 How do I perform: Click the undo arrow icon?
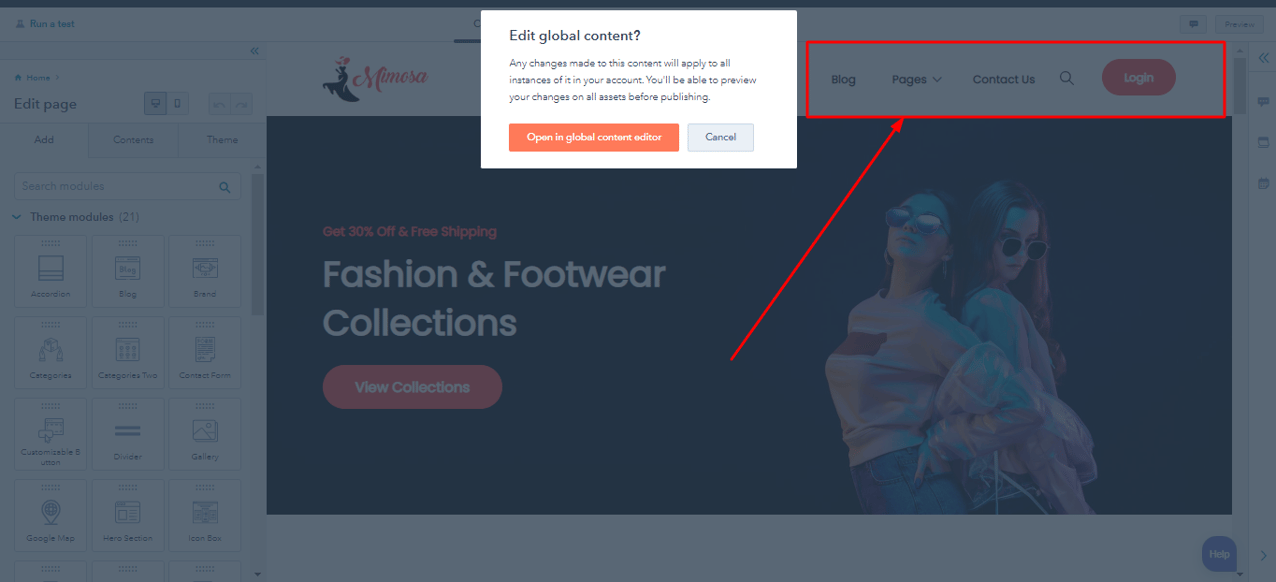tap(219, 104)
